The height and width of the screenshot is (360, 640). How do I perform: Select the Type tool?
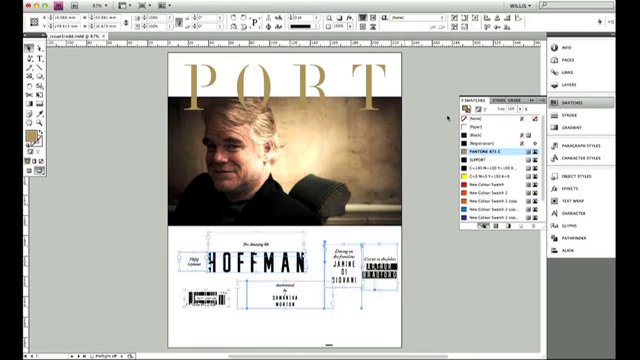[40, 58]
